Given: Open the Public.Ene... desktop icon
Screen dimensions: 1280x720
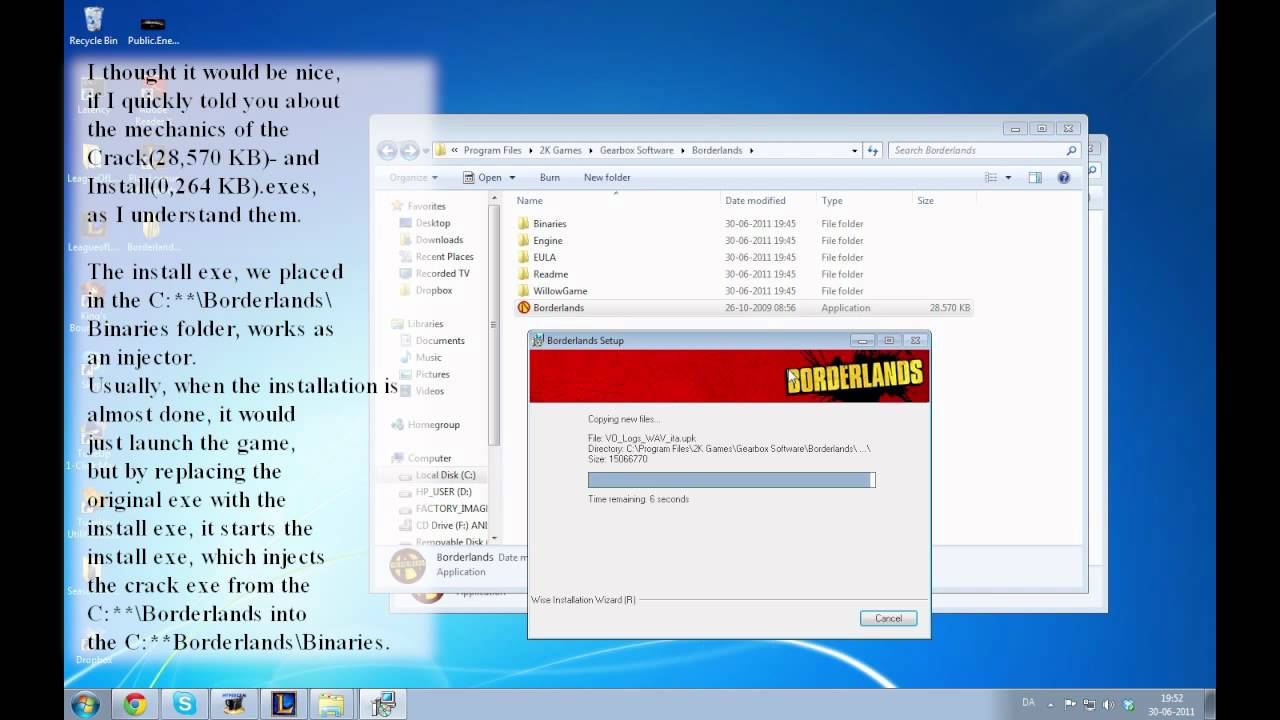Looking at the screenshot, I should coord(153,30).
